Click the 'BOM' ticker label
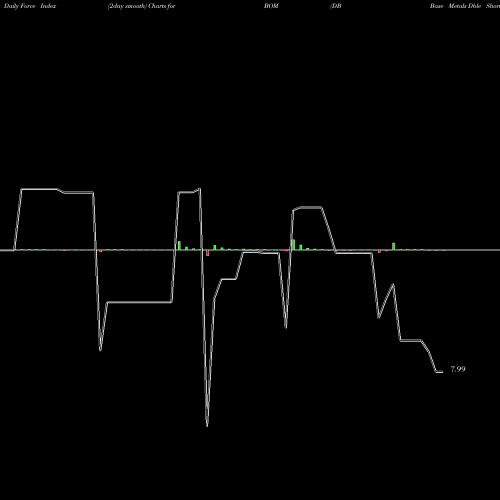 [271, 6]
